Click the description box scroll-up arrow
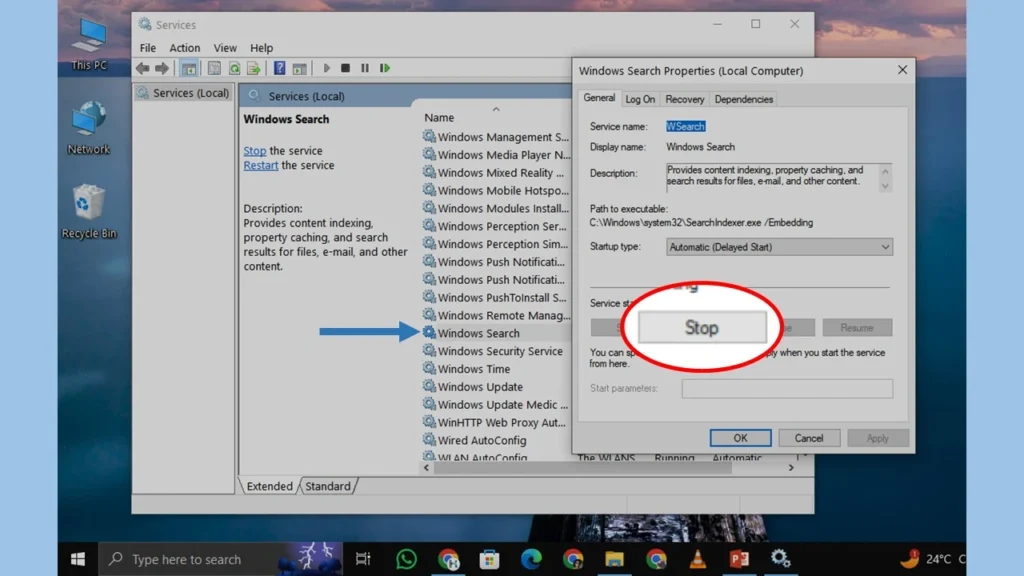The width and height of the screenshot is (1024, 576). coord(885,171)
